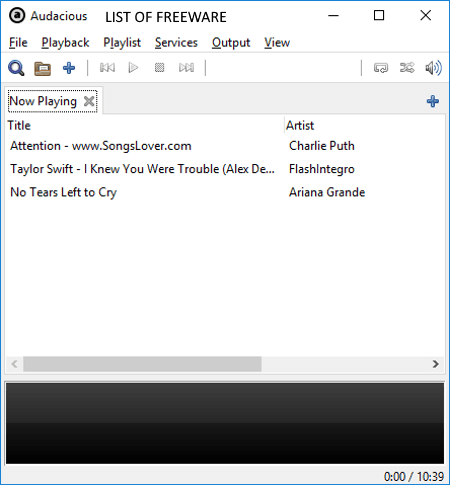Close the Audacious window
The image size is (450, 485).
click(x=426, y=15)
